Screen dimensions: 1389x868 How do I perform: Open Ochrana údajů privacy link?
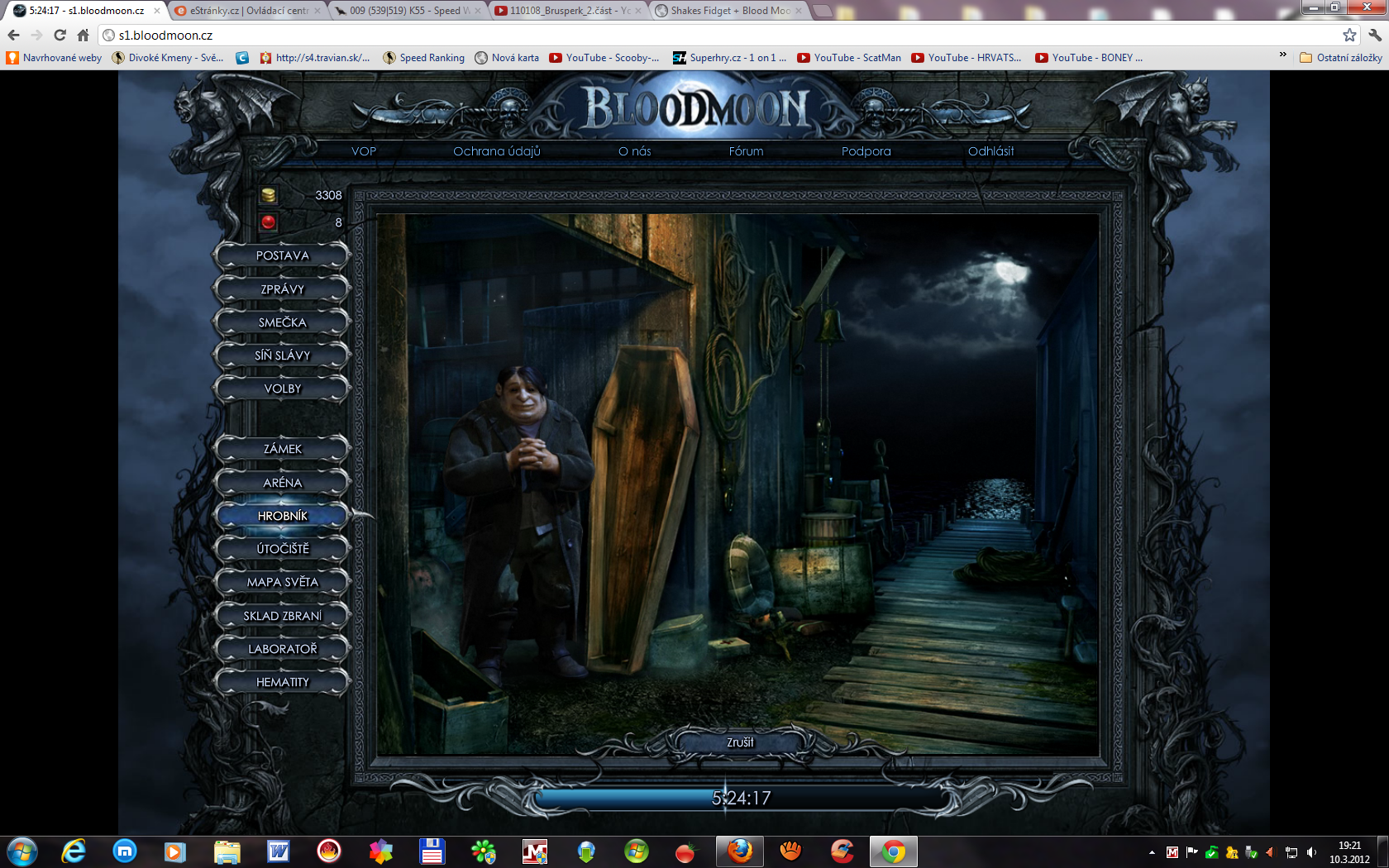[497, 151]
